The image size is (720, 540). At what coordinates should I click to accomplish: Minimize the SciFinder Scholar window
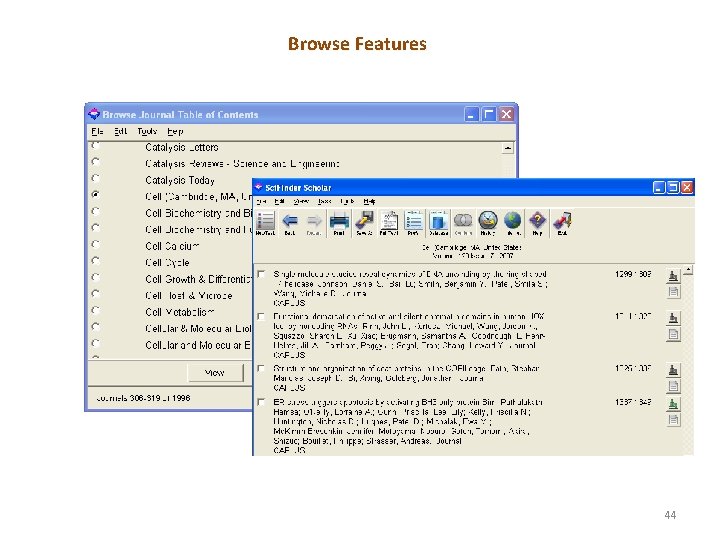point(659,187)
